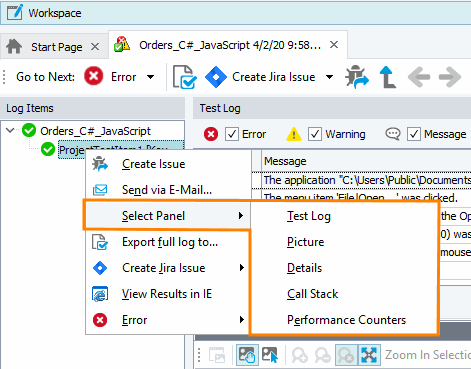Choose Export full log to... menu item
471x369 pixels.
pyautogui.click(x=168, y=242)
